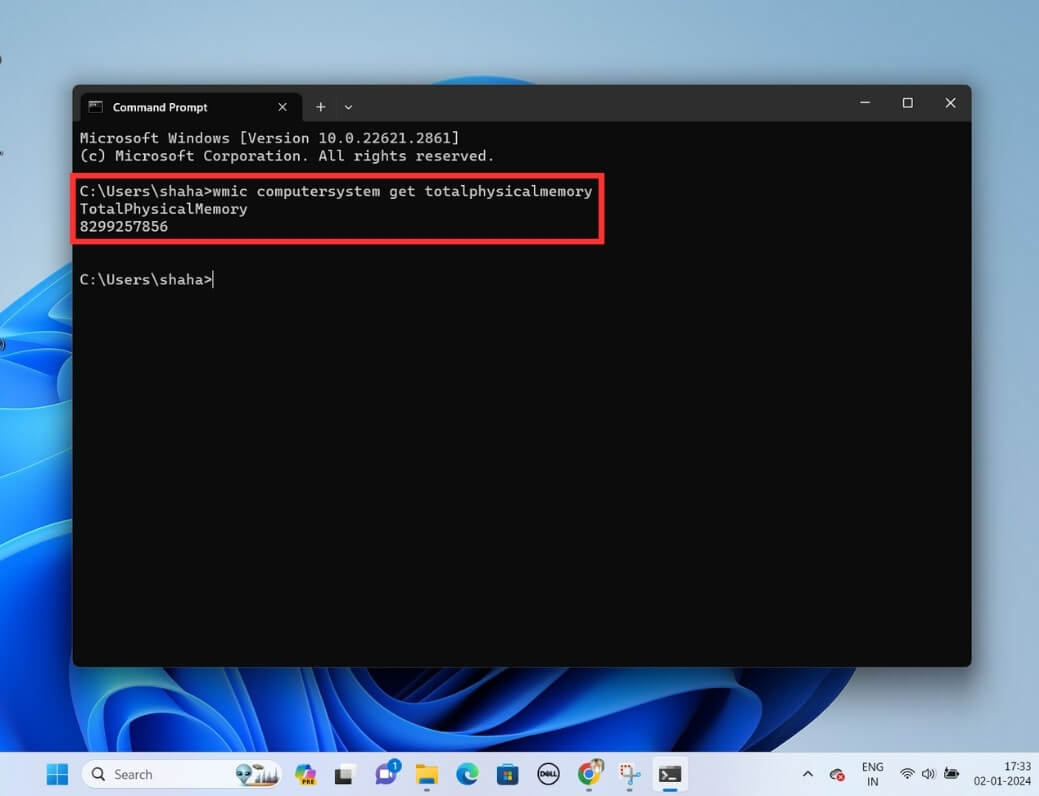This screenshot has height=796, width=1039.
Task: Open a new Terminal tab with the plus button
Action: [x=320, y=107]
